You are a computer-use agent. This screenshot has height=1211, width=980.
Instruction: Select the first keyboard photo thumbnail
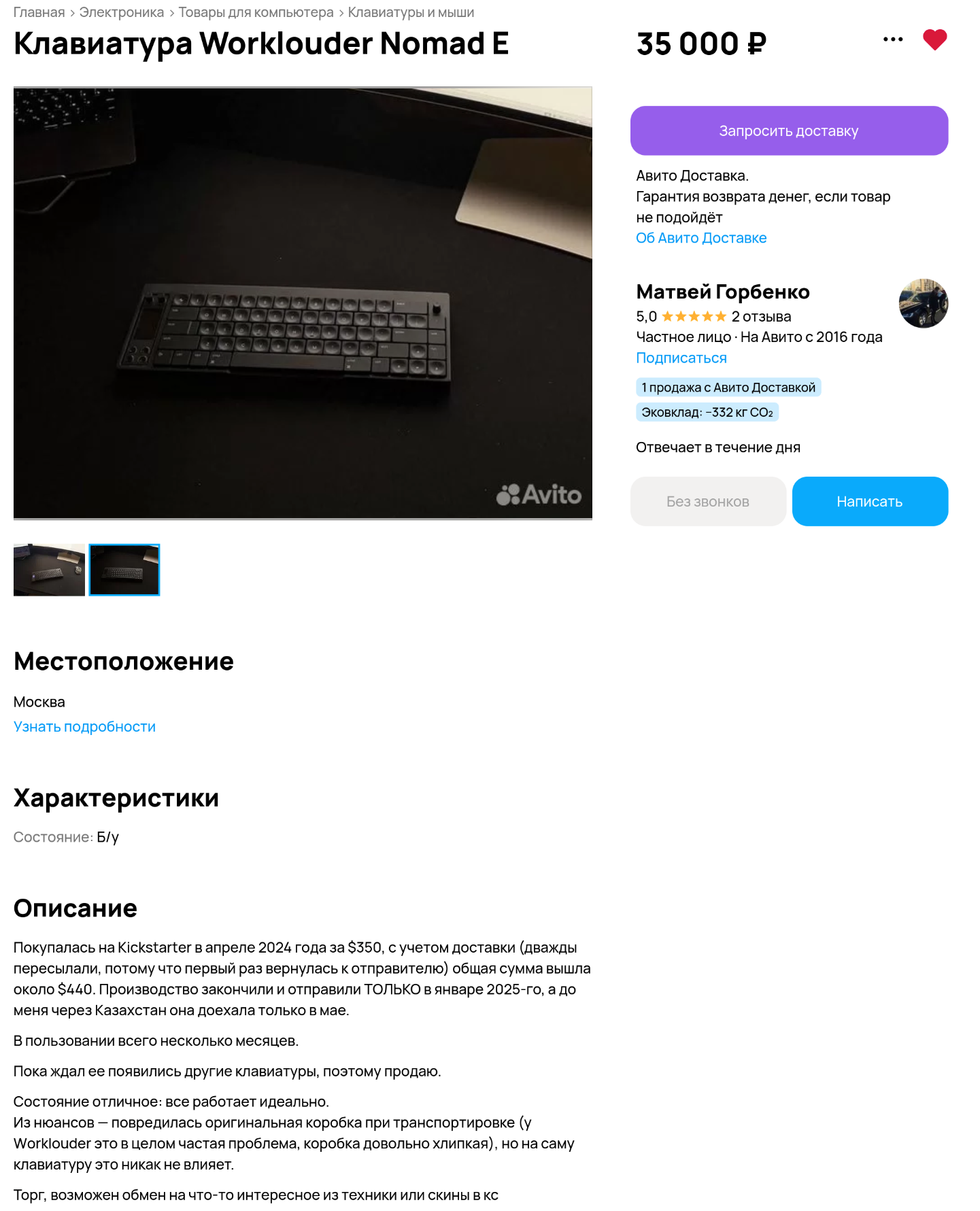(x=49, y=570)
